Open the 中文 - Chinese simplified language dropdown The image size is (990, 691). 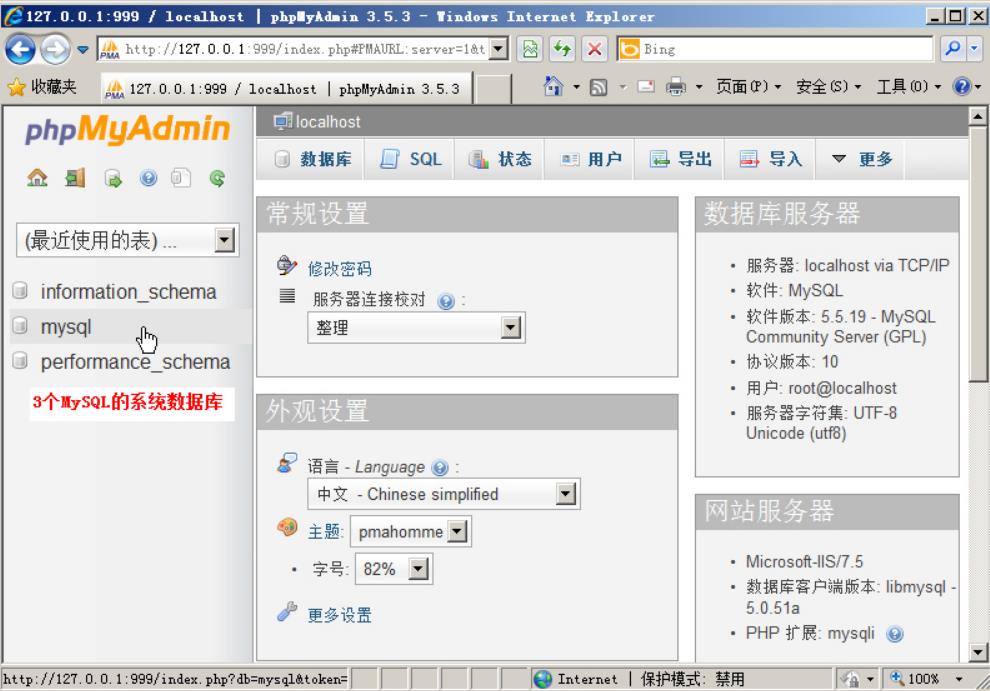tap(566, 494)
